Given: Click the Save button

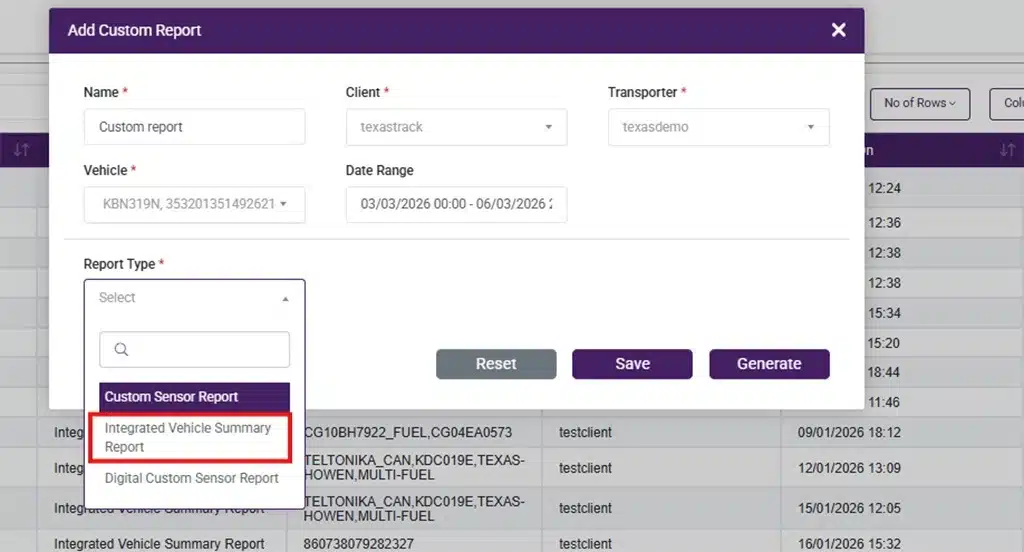Looking at the screenshot, I should tap(632, 364).
